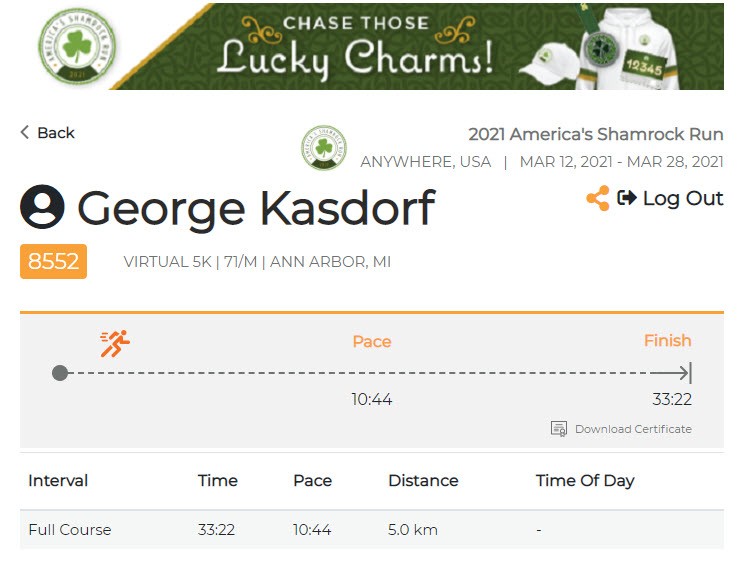Viewport: 738px width, 563px height.
Task: Click the orange share icon
Action: [598, 198]
